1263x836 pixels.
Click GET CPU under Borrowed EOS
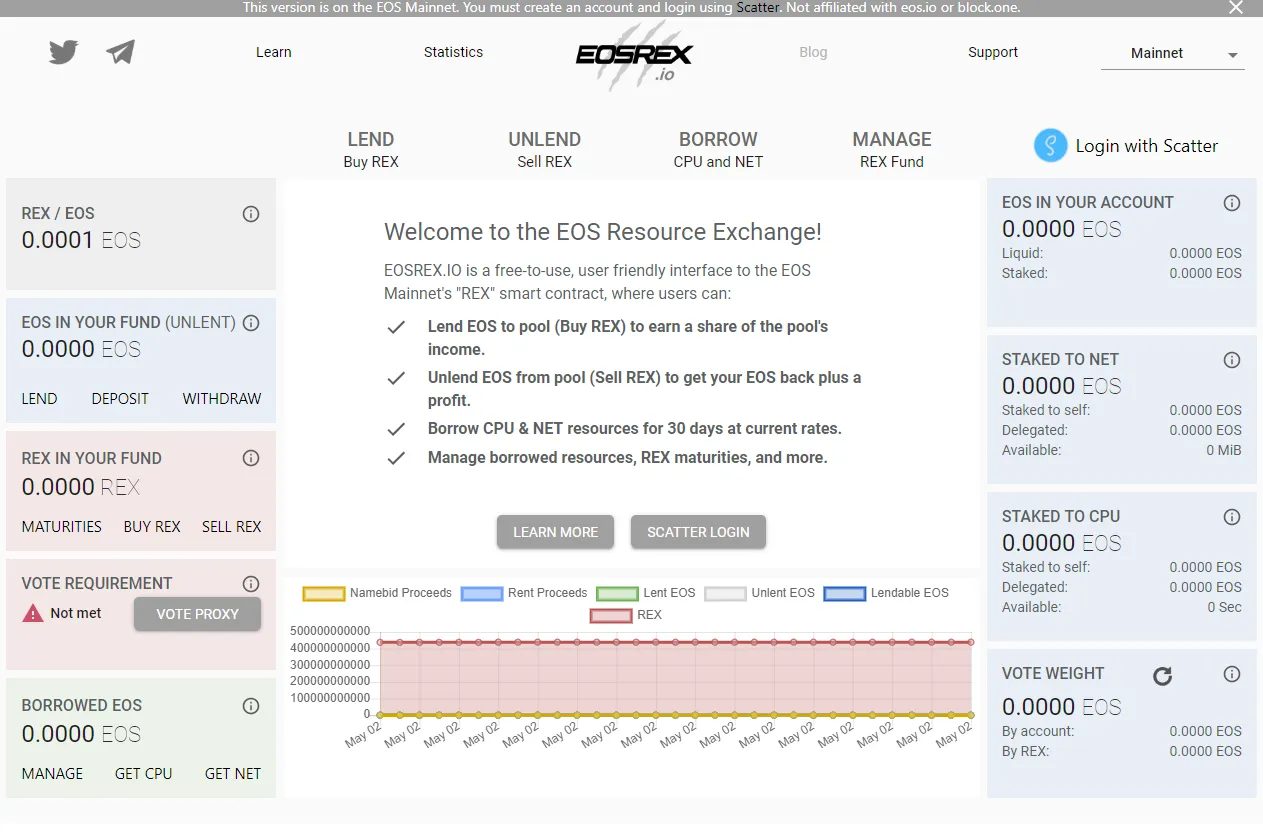click(x=144, y=773)
